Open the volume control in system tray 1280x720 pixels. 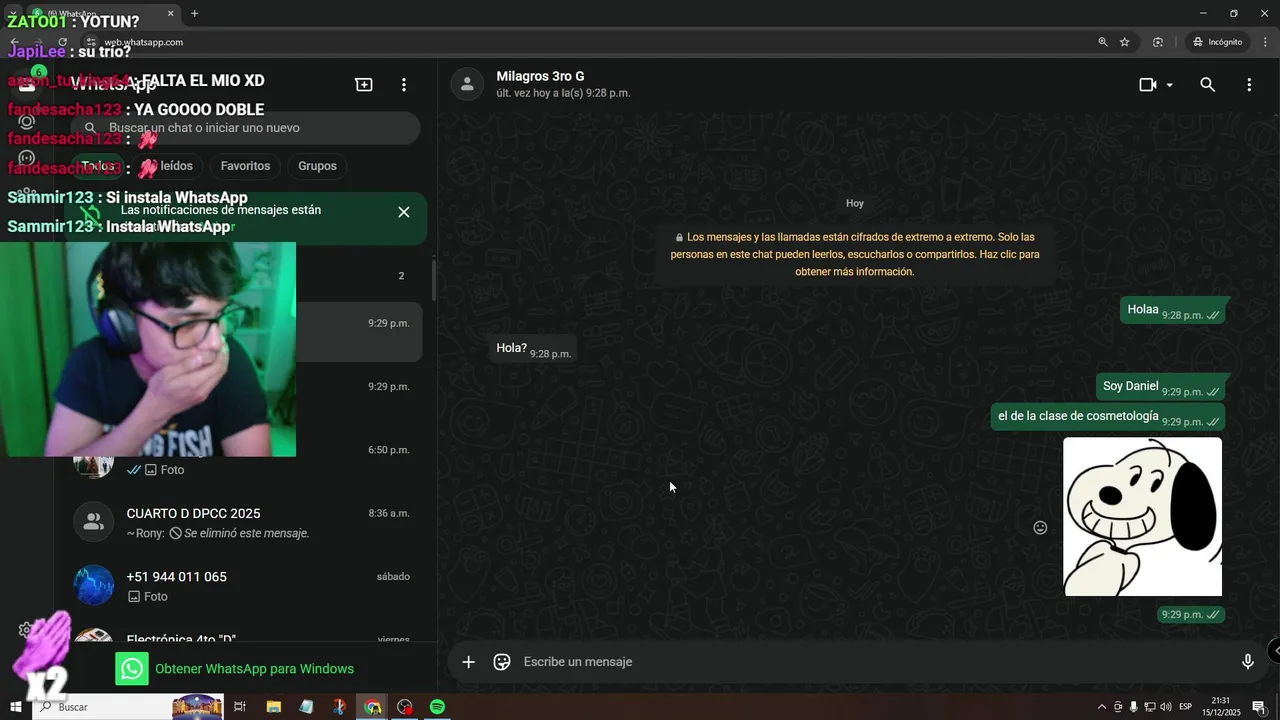tap(1165, 707)
